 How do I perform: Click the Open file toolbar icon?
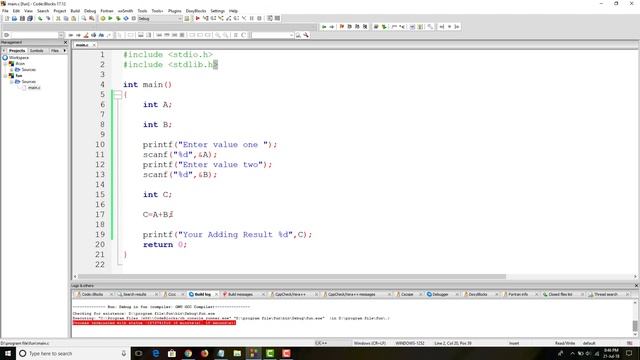(x=14, y=18)
